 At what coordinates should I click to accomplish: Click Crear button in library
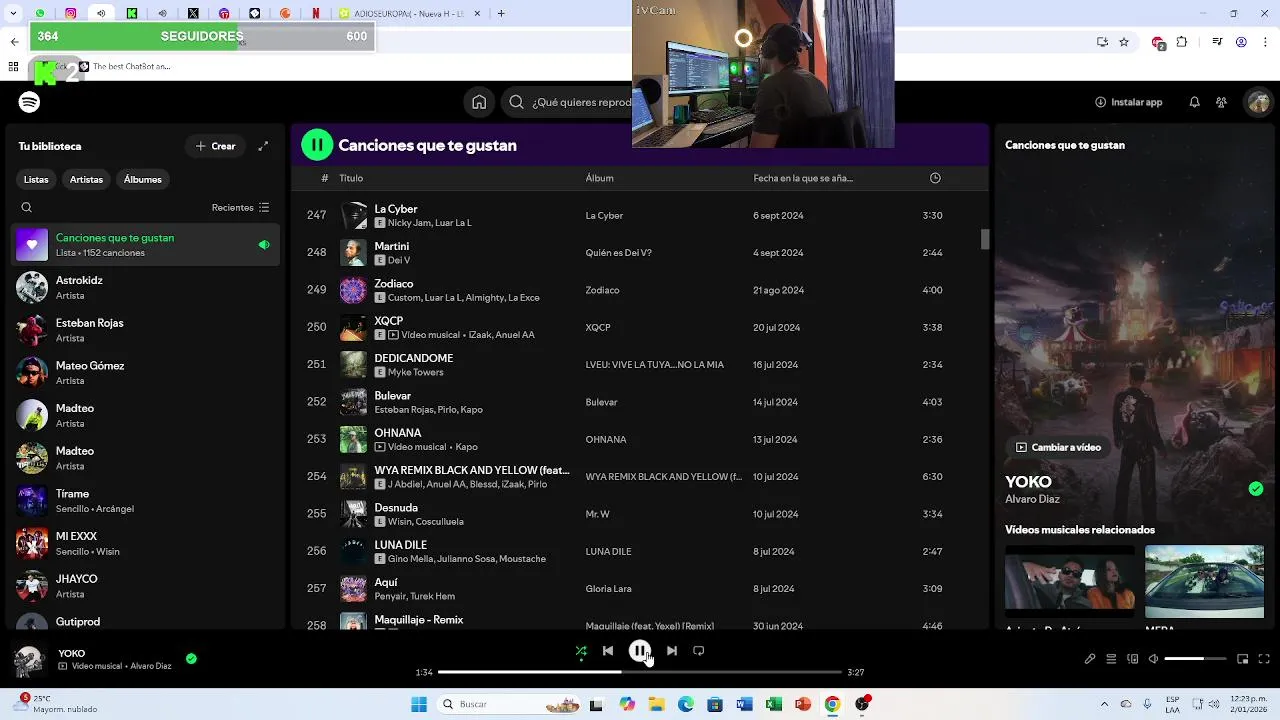[216, 146]
